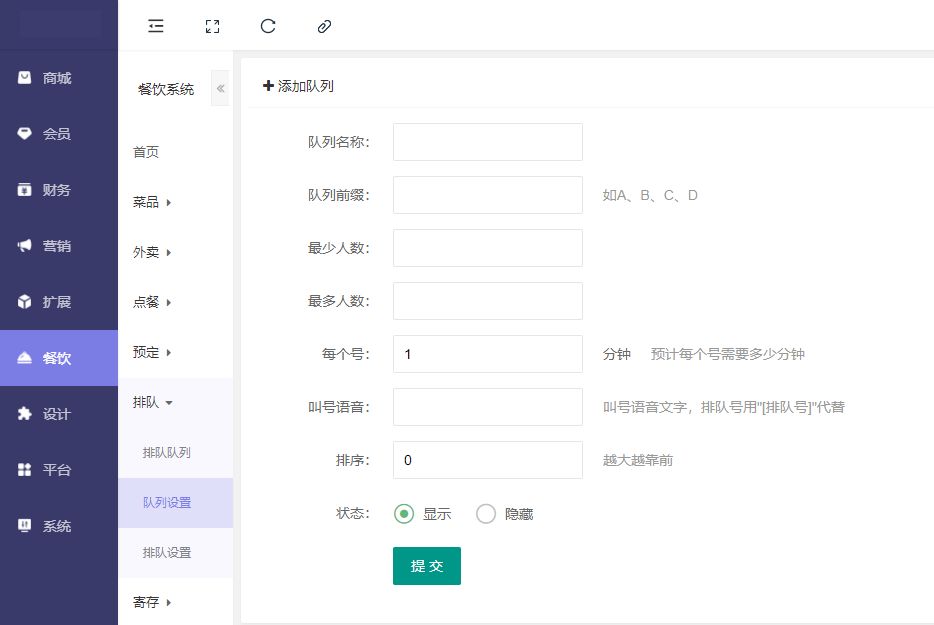The height and width of the screenshot is (625, 934).
Task: Click the 队列名称 input field
Action: click(x=487, y=142)
